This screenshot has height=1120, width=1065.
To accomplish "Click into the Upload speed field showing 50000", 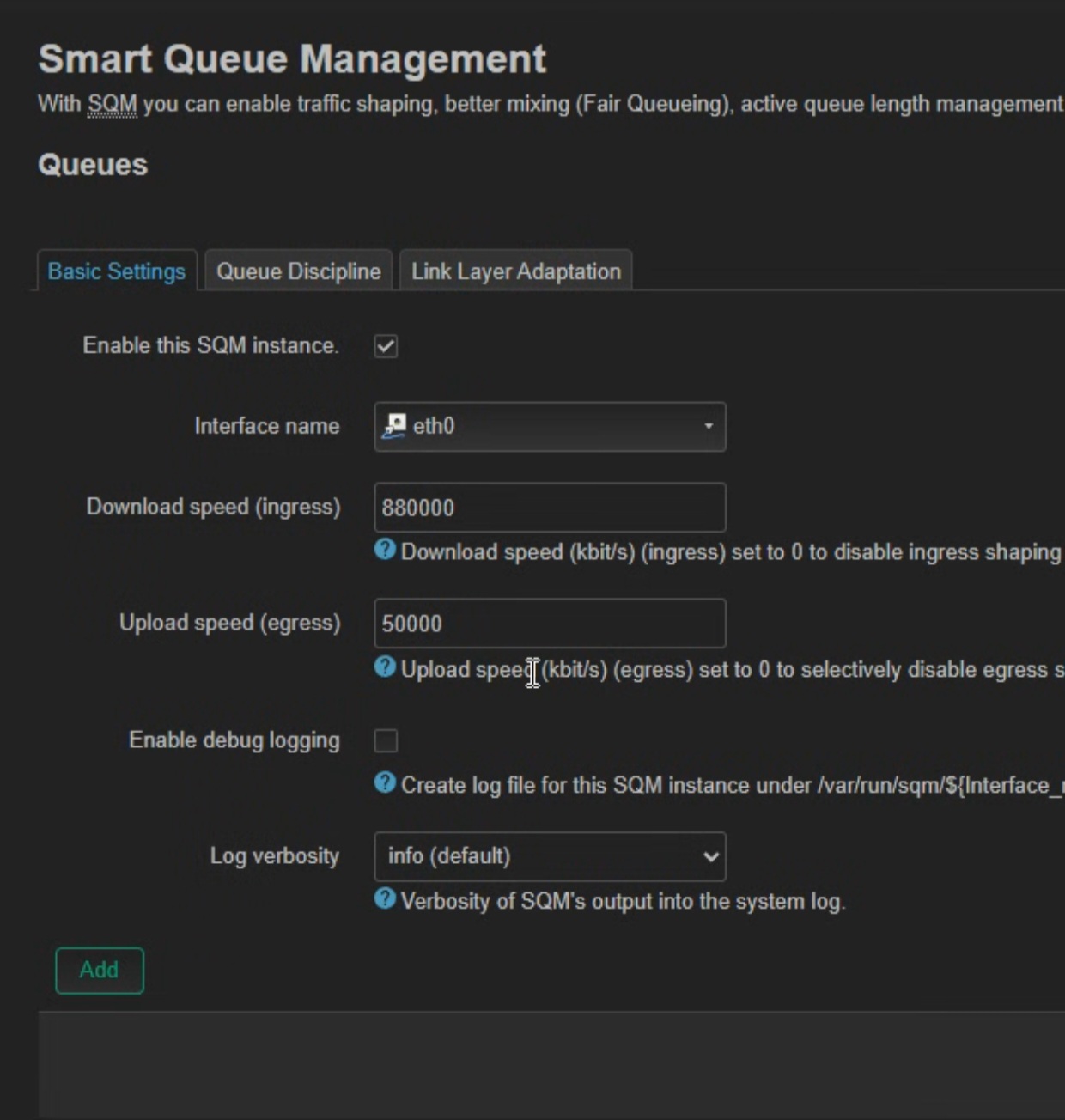I will (550, 624).
